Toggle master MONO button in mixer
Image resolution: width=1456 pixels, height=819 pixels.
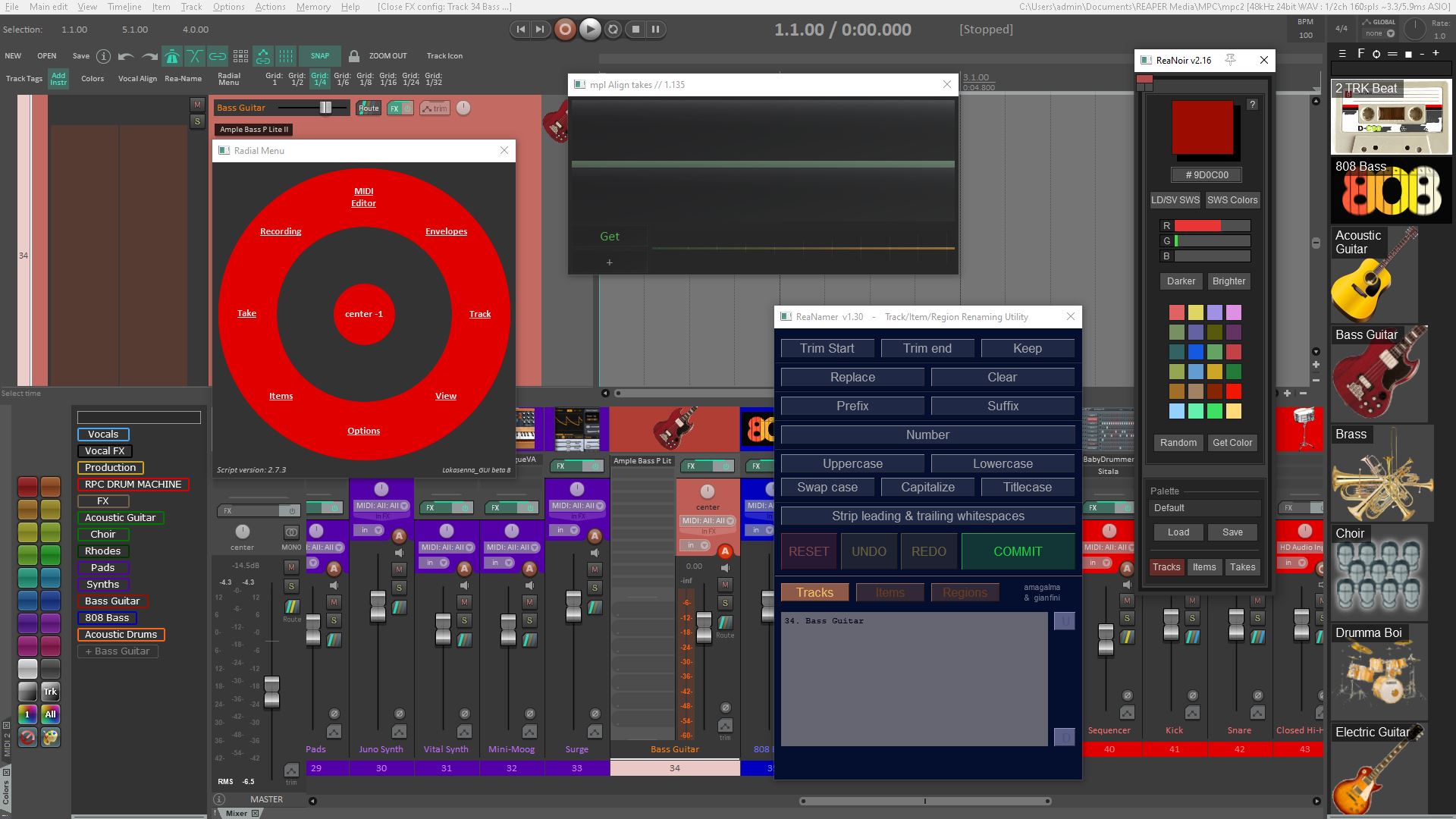click(291, 532)
